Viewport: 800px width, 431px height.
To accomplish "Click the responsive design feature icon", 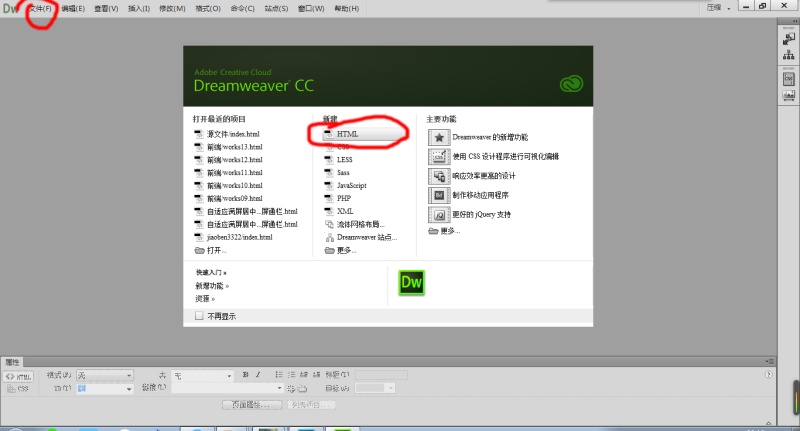I will click(439, 176).
